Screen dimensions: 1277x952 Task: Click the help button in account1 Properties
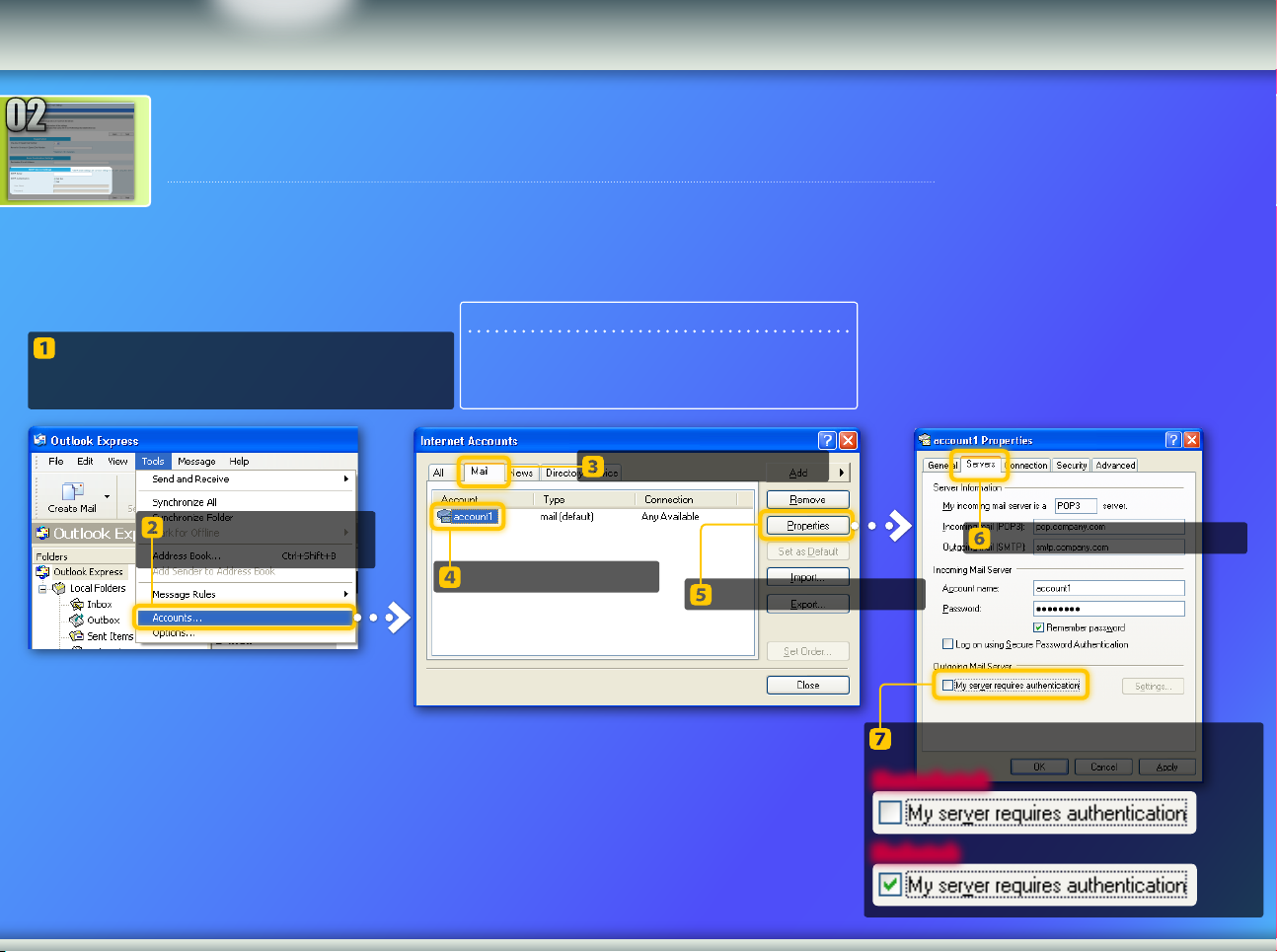point(1173,440)
